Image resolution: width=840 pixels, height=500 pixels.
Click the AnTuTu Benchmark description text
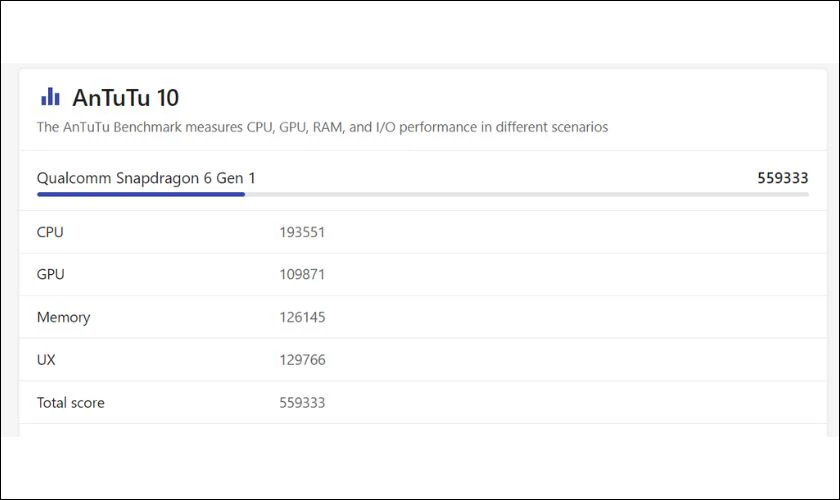pyautogui.click(x=322, y=128)
